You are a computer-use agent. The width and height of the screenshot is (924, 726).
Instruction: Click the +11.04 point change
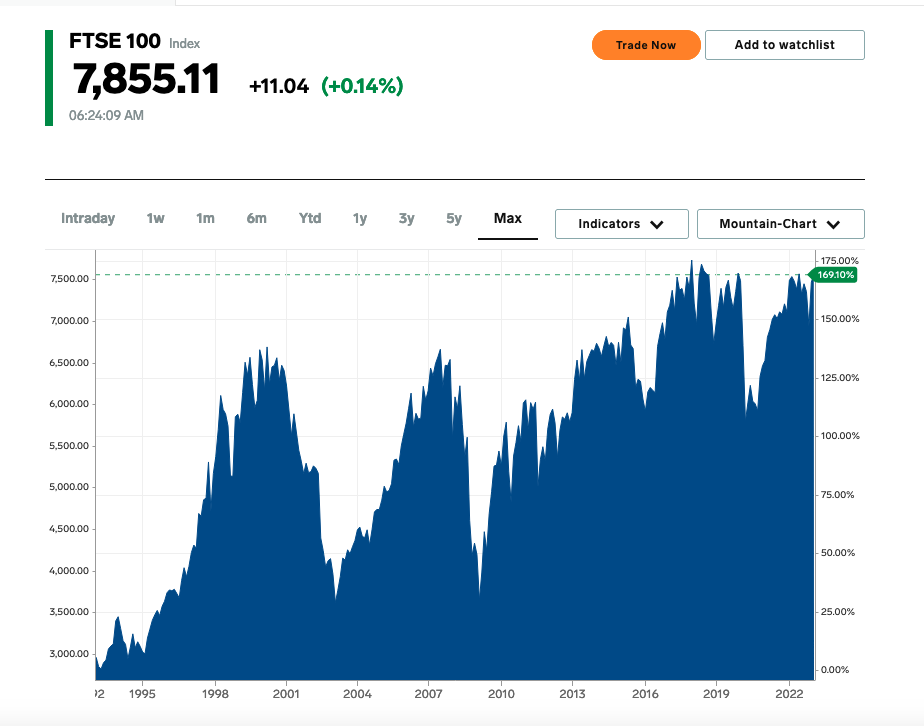pos(279,86)
